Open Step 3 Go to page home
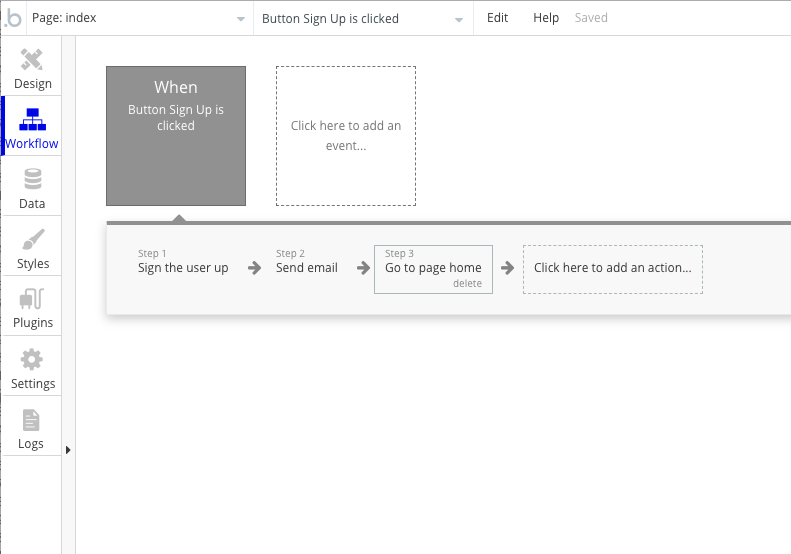Screen dimensions: 791x554 pos(433,269)
